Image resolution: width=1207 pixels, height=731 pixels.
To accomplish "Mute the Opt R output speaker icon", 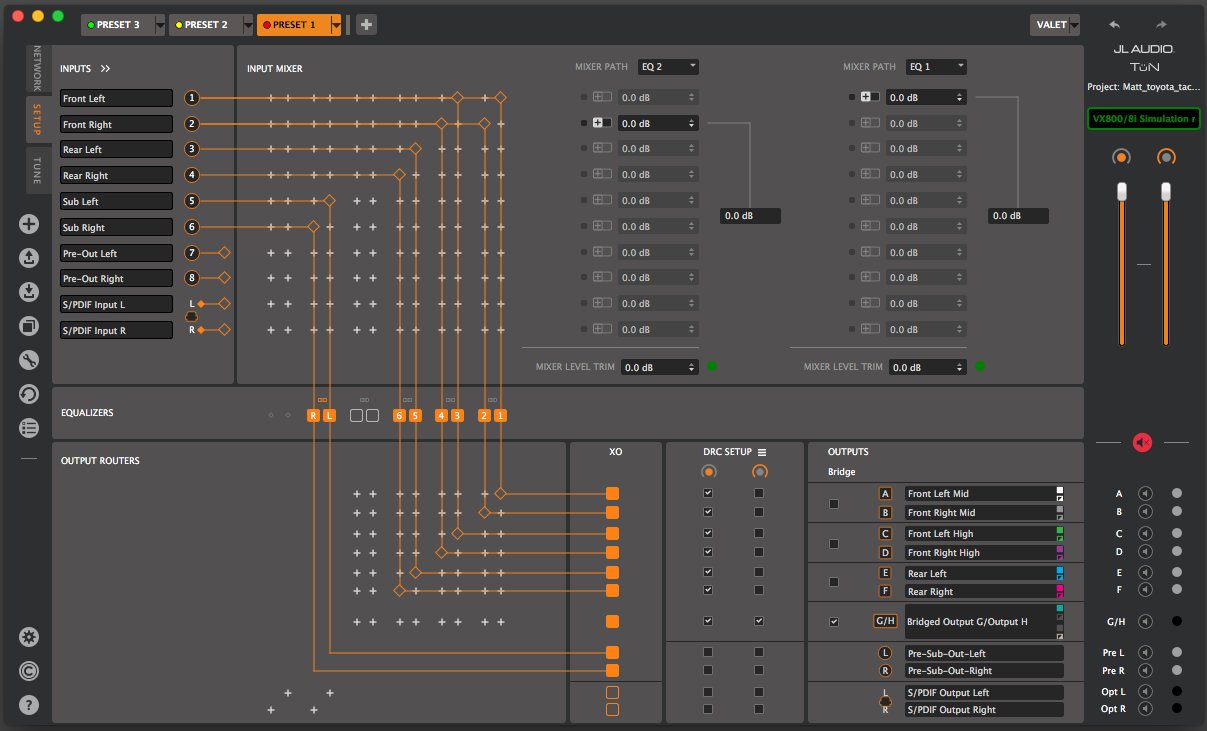I will pyautogui.click(x=1146, y=708).
